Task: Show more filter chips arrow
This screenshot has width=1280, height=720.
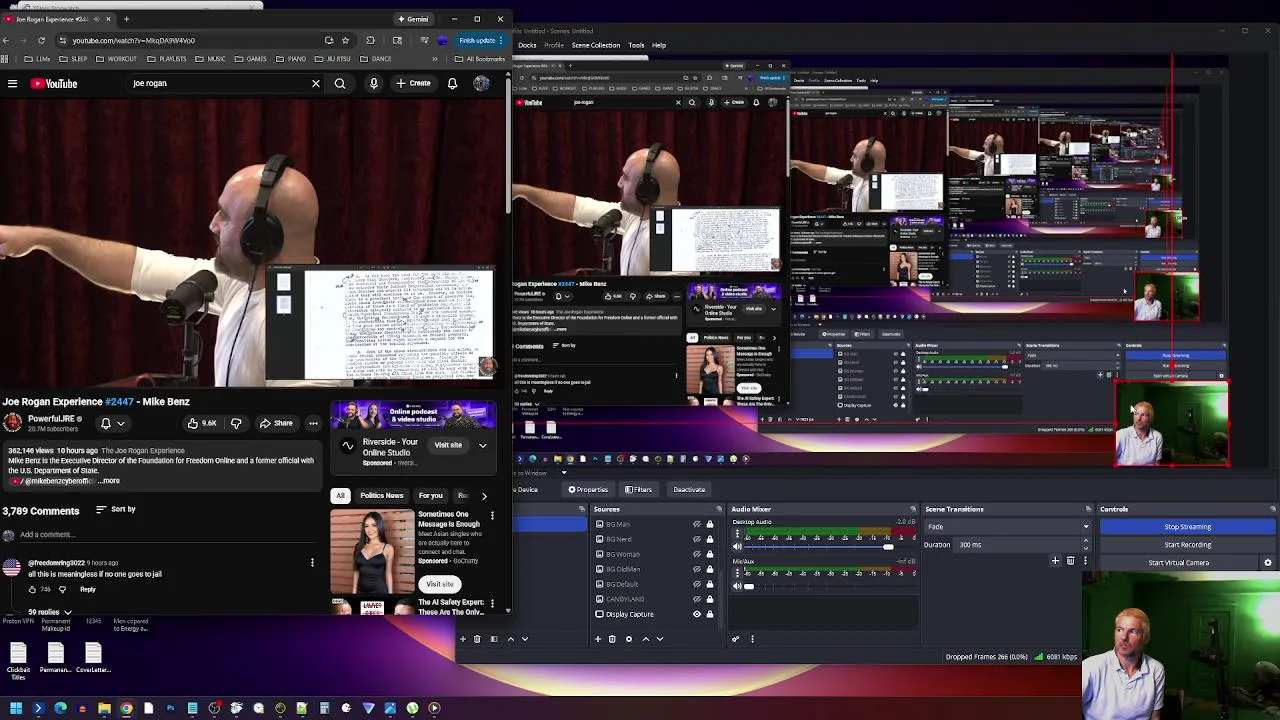Action: (484, 496)
